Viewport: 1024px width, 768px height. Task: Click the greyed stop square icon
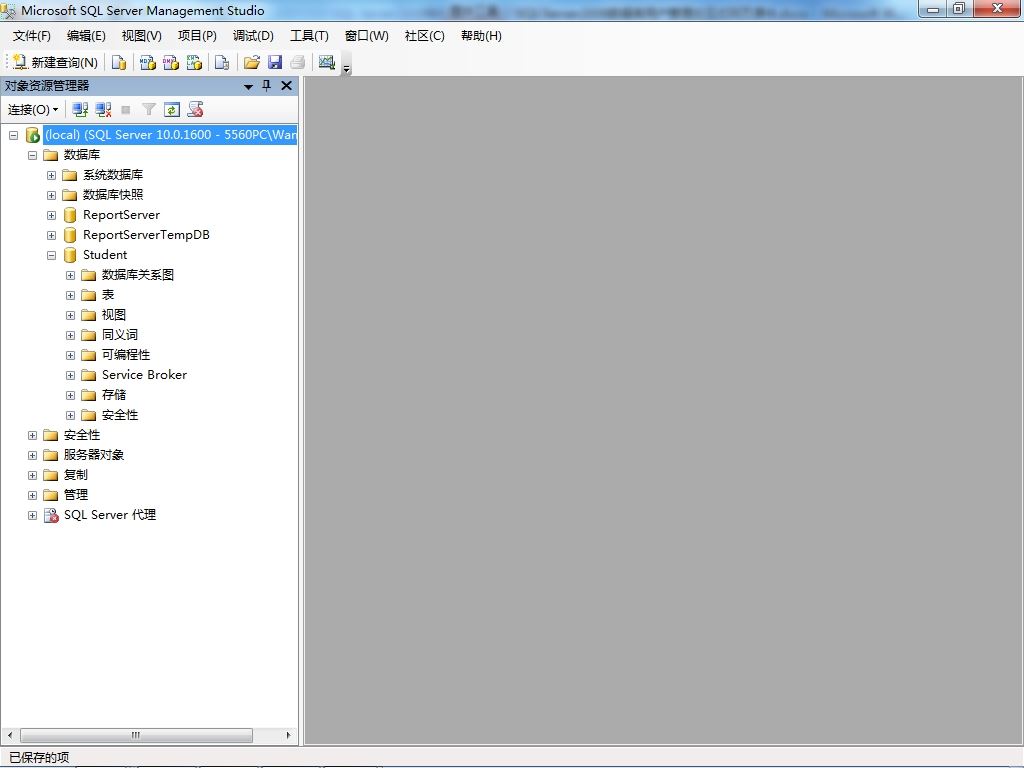pos(126,110)
